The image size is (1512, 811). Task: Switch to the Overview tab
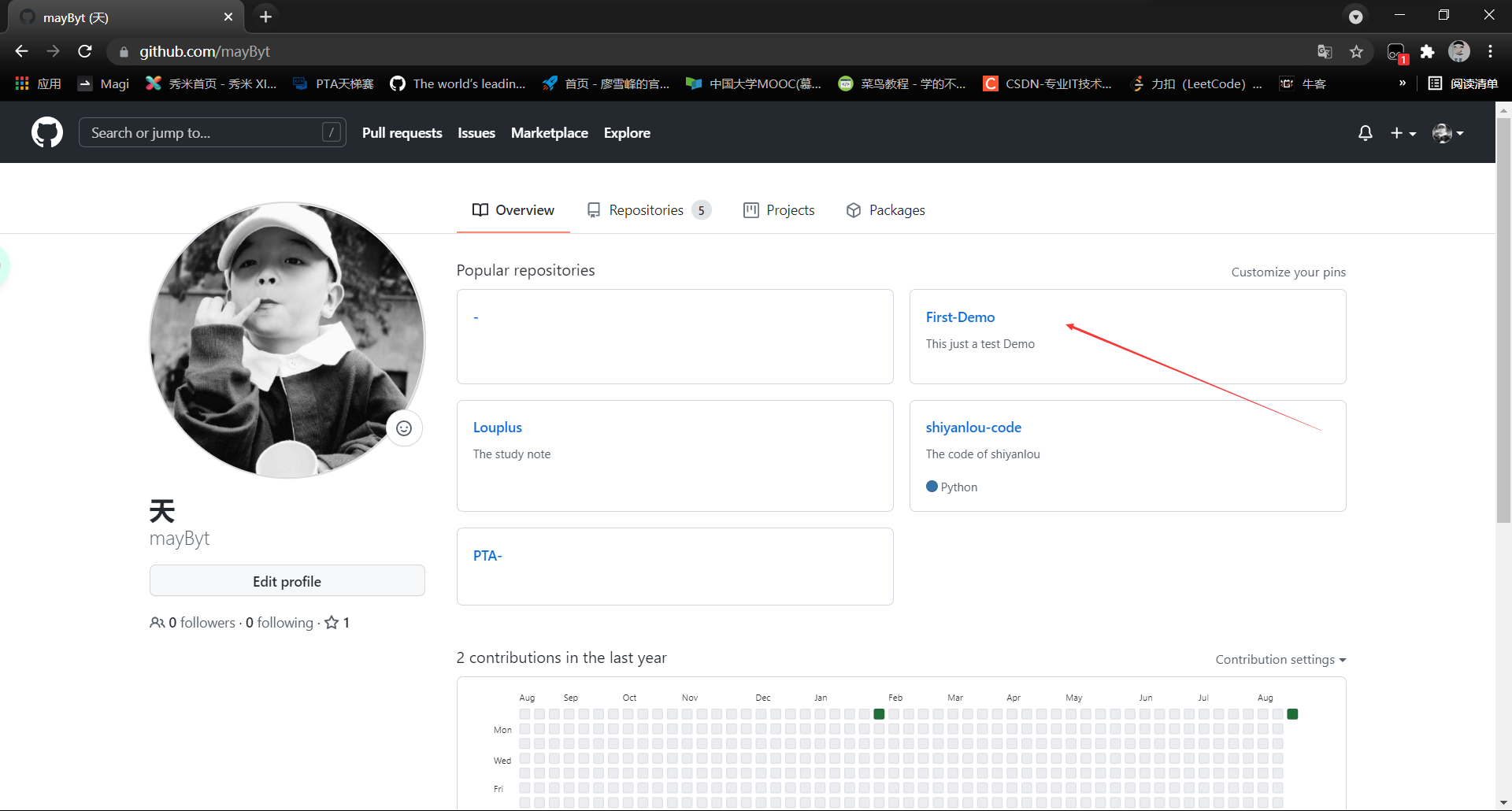click(x=513, y=210)
